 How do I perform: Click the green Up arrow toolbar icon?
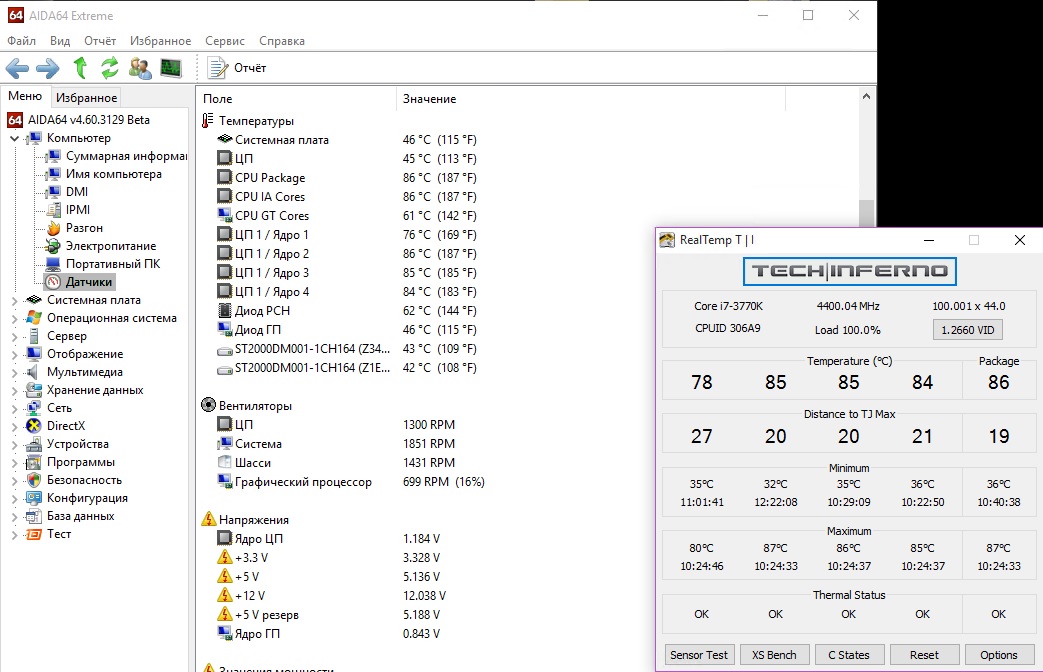pos(80,68)
